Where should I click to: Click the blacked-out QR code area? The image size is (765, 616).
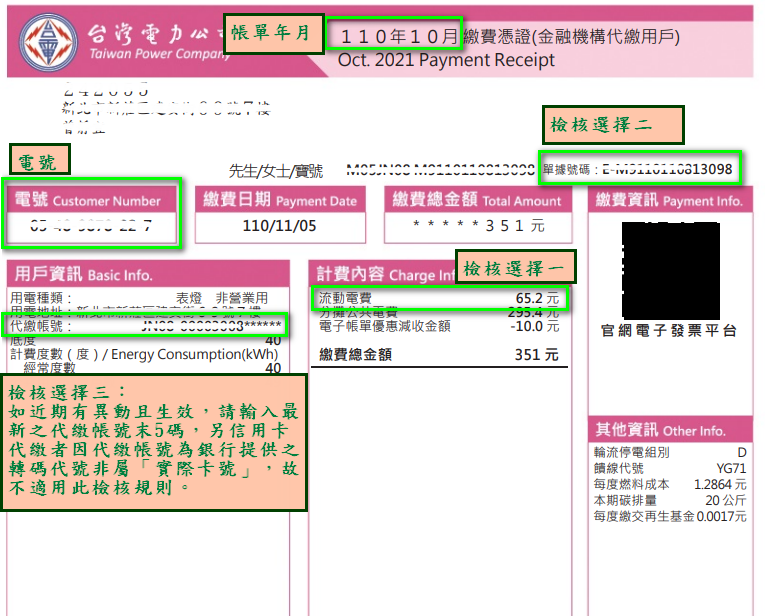pyautogui.click(x=671, y=271)
